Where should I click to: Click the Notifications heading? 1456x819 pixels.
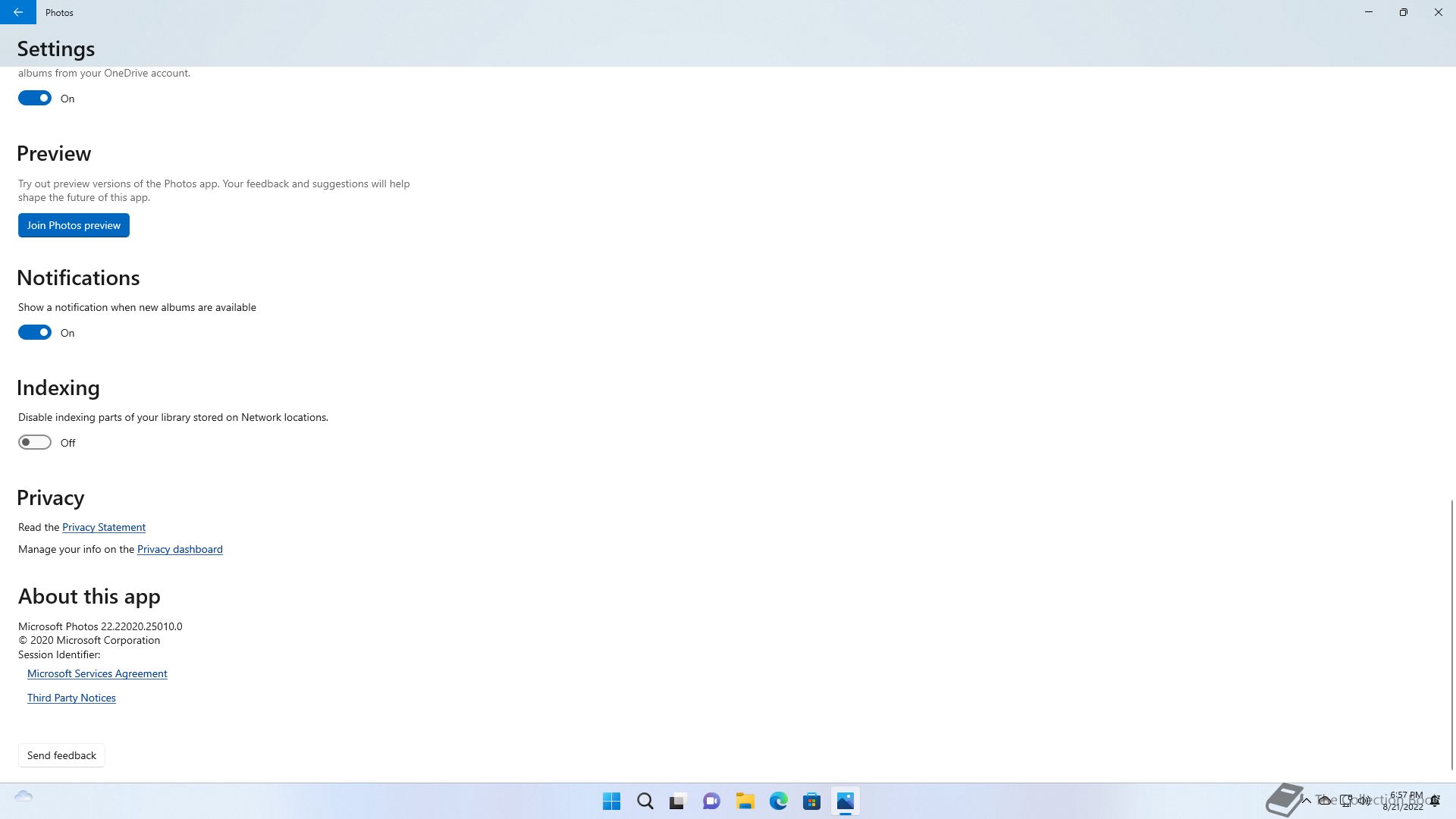coord(78,278)
